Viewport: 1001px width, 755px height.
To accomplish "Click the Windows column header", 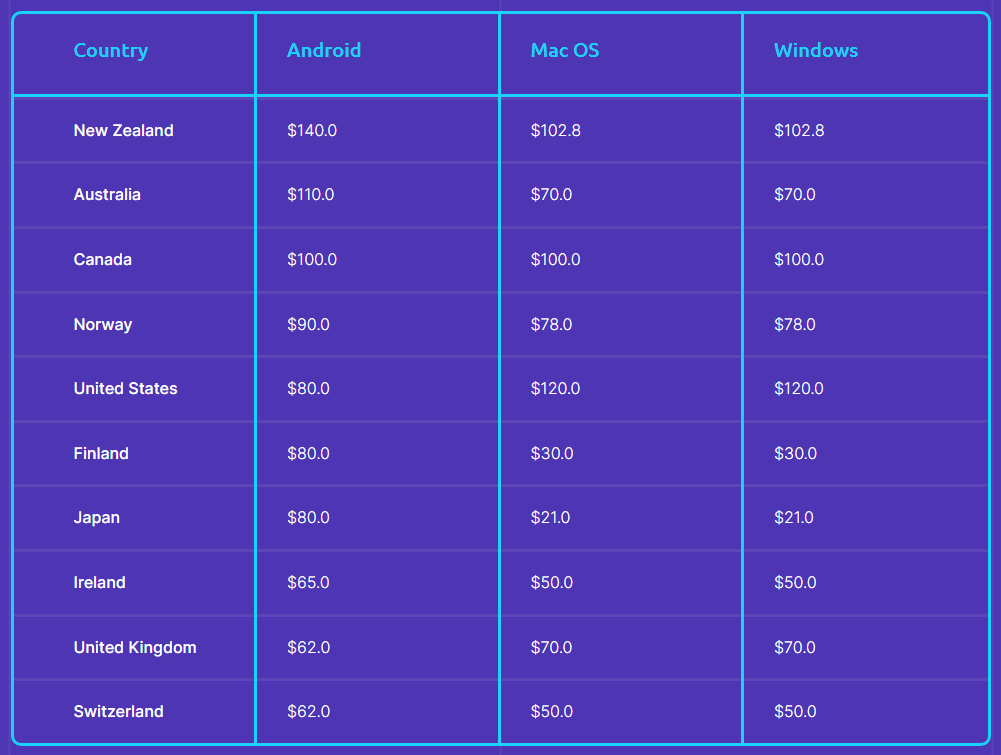I will (816, 50).
